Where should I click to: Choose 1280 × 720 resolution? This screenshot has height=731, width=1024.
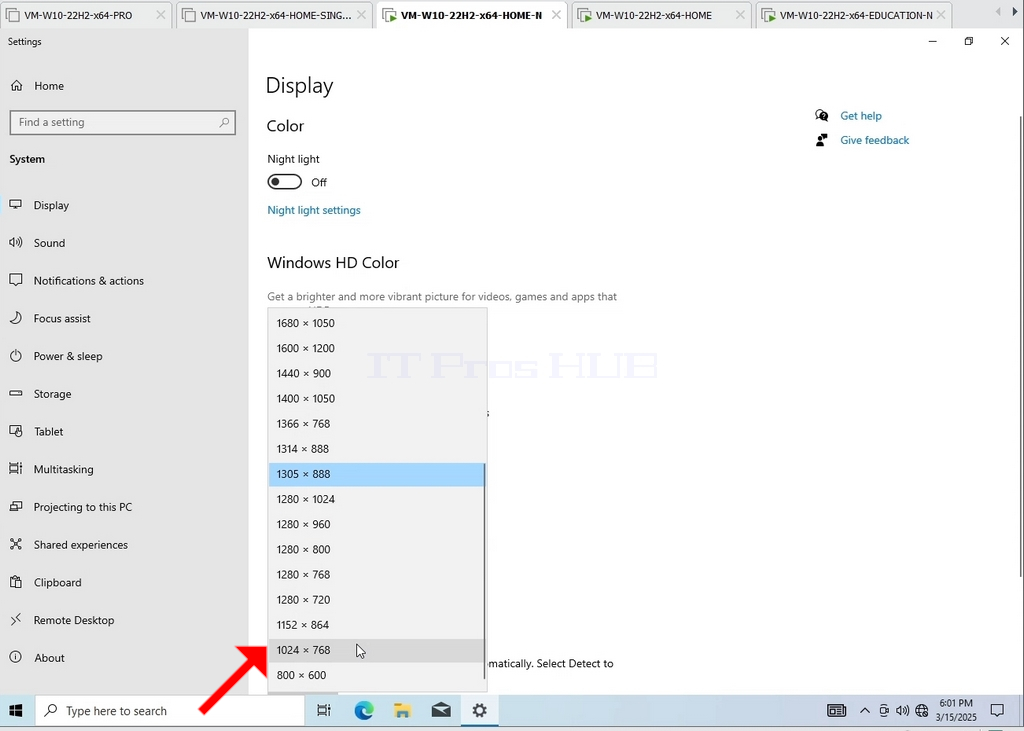(377, 600)
